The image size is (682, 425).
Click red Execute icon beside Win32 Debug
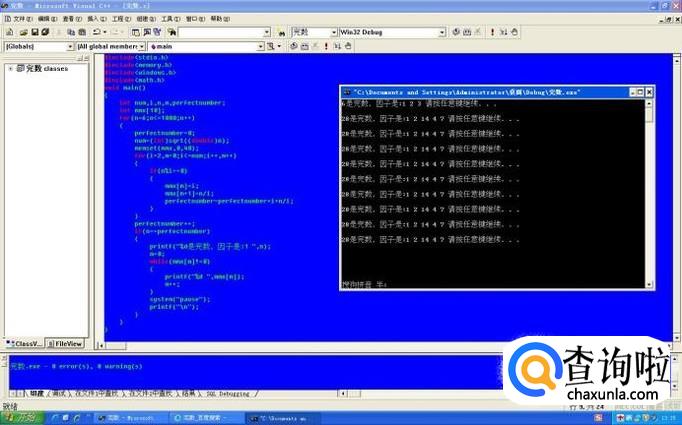(492, 32)
